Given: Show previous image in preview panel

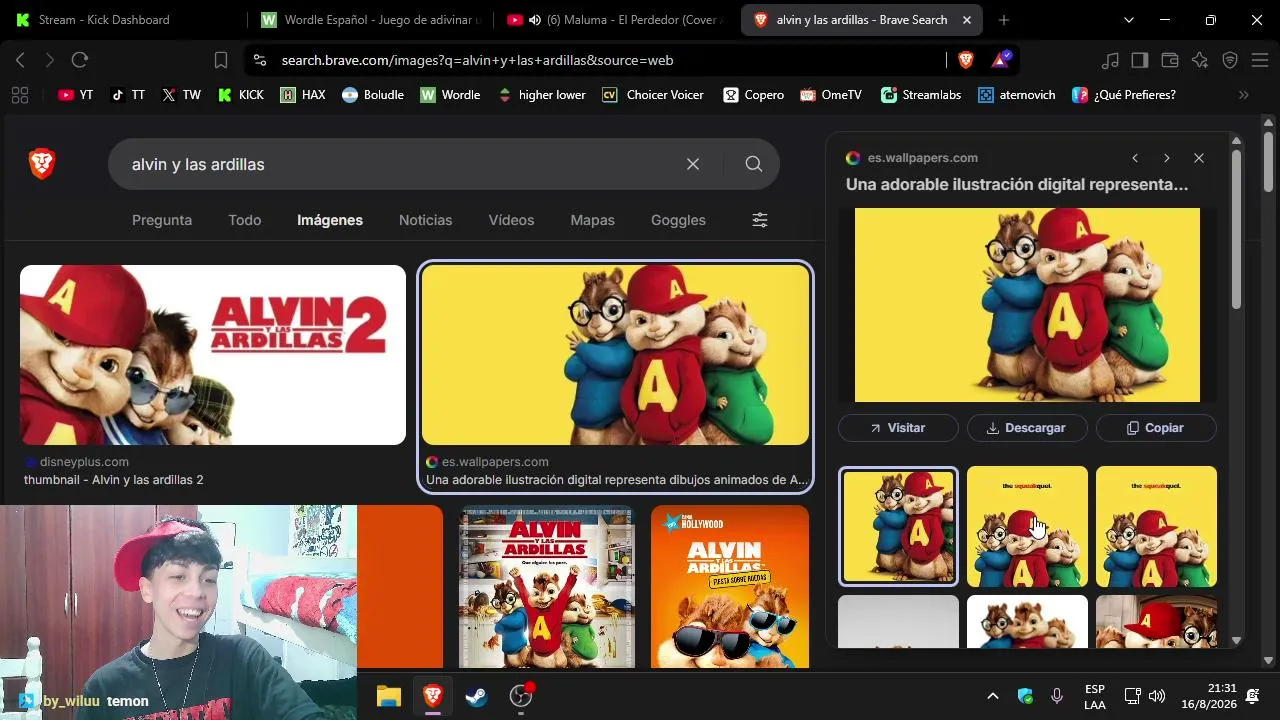Looking at the screenshot, I should pos(1135,158).
